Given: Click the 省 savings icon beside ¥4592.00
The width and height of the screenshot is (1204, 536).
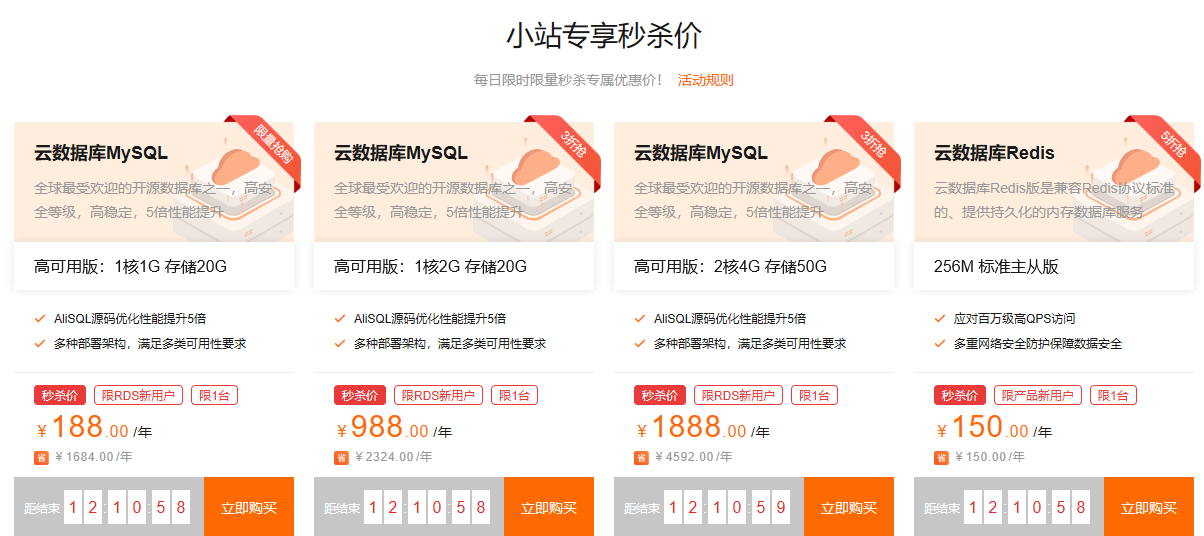Looking at the screenshot, I should (641, 458).
